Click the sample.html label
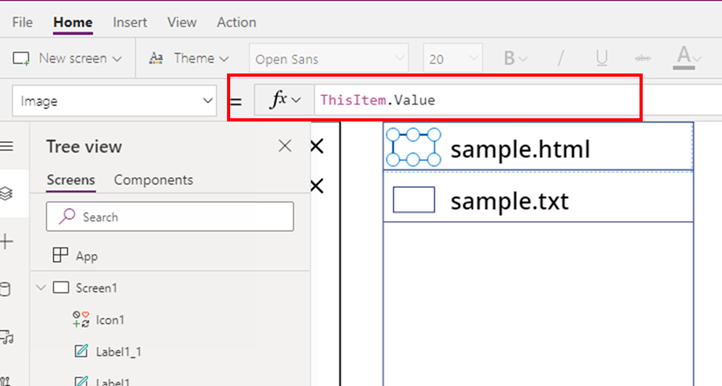This screenshot has width=722, height=386. [520, 149]
